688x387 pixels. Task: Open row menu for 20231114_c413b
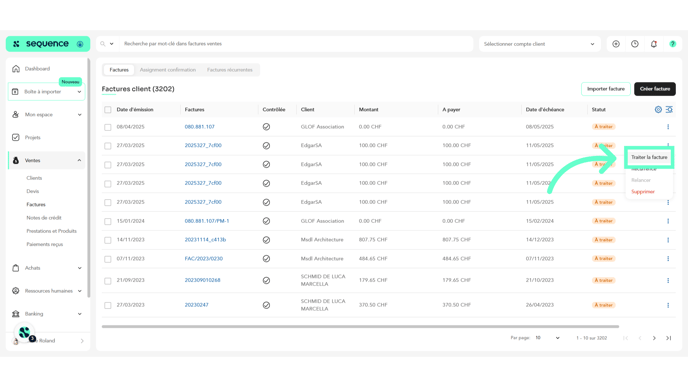point(668,240)
